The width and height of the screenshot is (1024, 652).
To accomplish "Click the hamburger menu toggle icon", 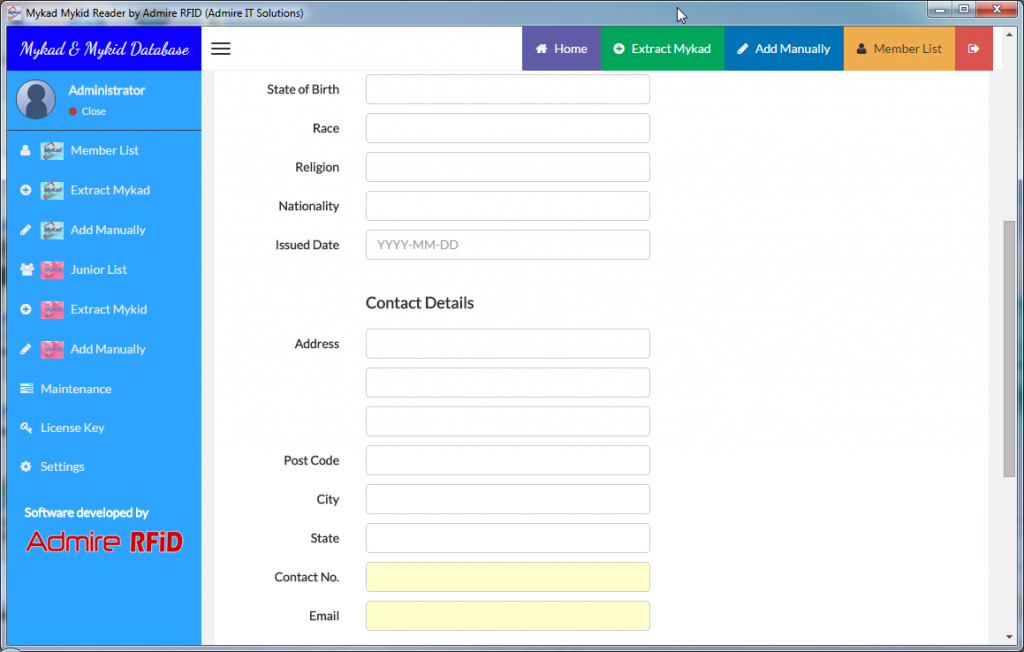I will coord(221,49).
